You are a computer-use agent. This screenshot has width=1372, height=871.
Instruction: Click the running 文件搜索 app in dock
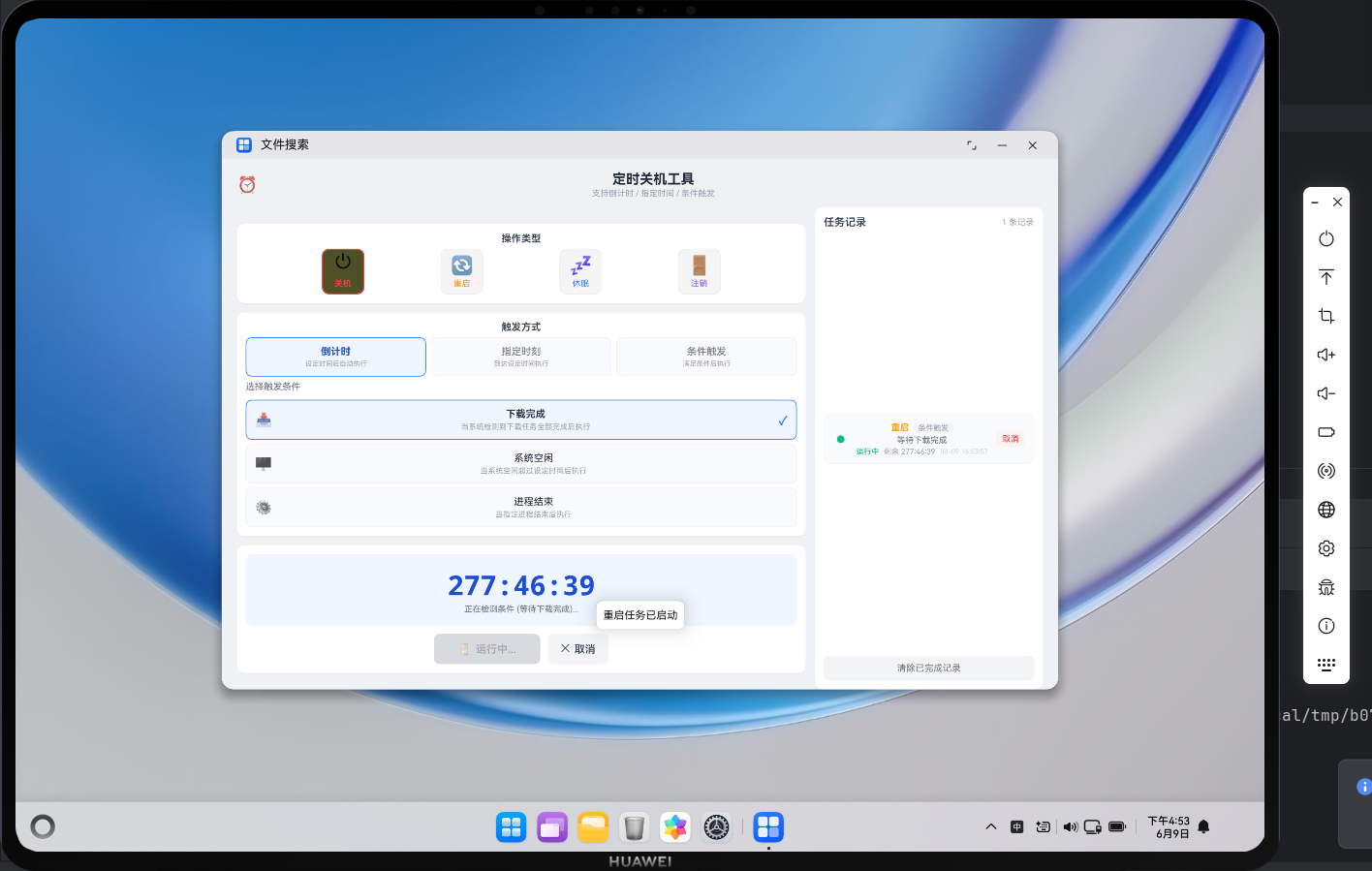(x=768, y=826)
